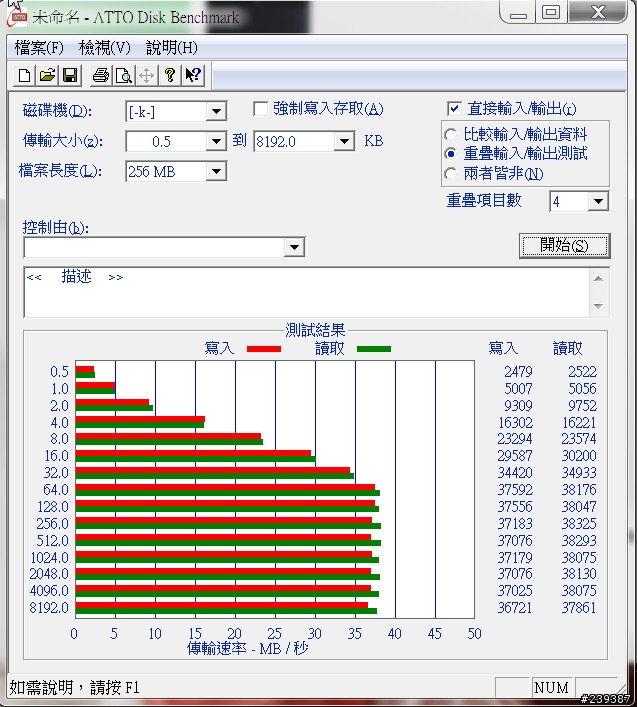The height and width of the screenshot is (707, 637).
Task: Open the maximum transfer size 8192.0 dropdown
Action: 344,142
